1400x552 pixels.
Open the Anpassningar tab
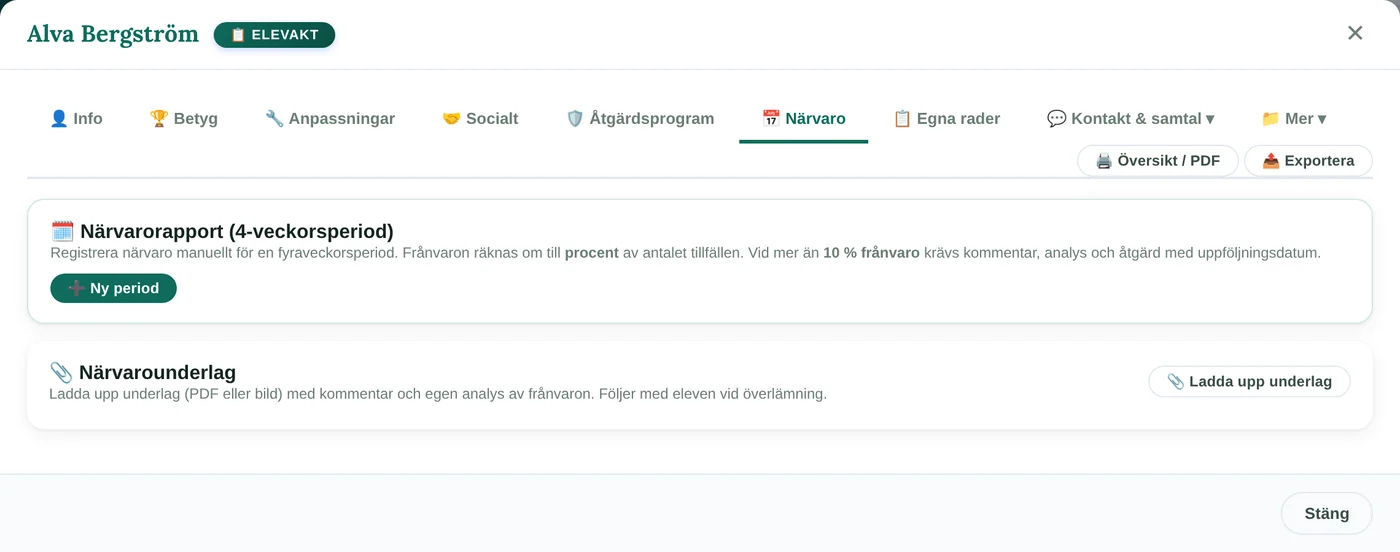coord(330,118)
